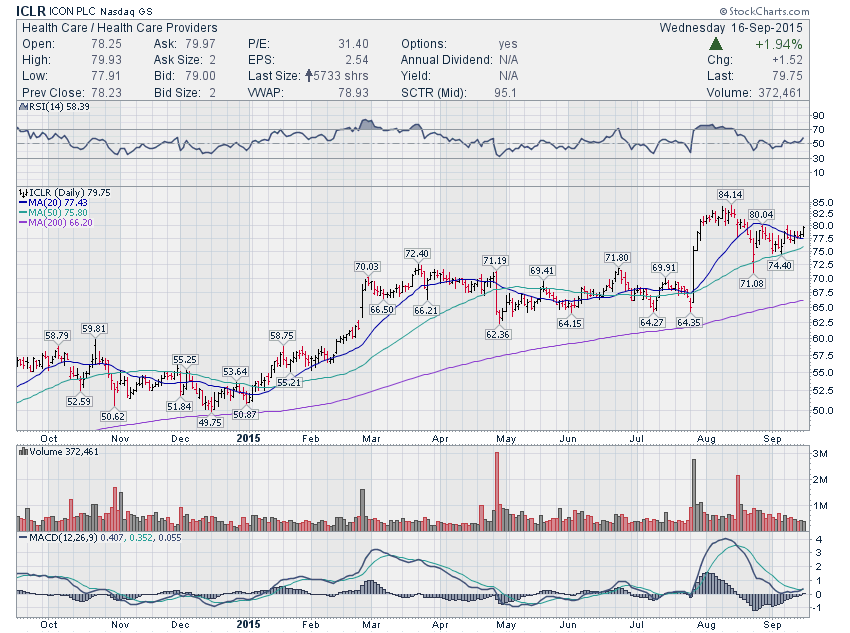This screenshot has height=633, width=850.
Task: Click the Wednesday 16-Sep-2015 date text
Action: pyautogui.click(x=731, y=28)
